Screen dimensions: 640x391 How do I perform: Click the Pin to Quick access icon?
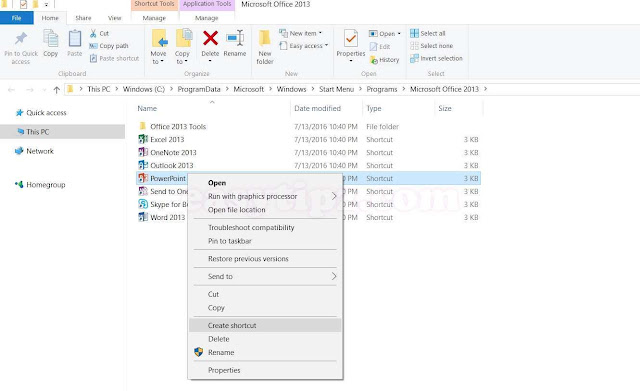coord(21,39)
